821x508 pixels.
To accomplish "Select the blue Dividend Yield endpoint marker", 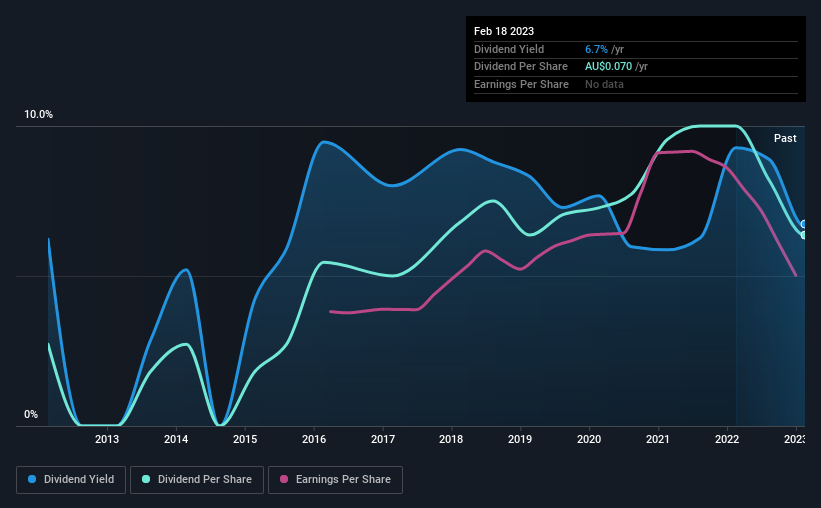I will click(x=804, y=225).
